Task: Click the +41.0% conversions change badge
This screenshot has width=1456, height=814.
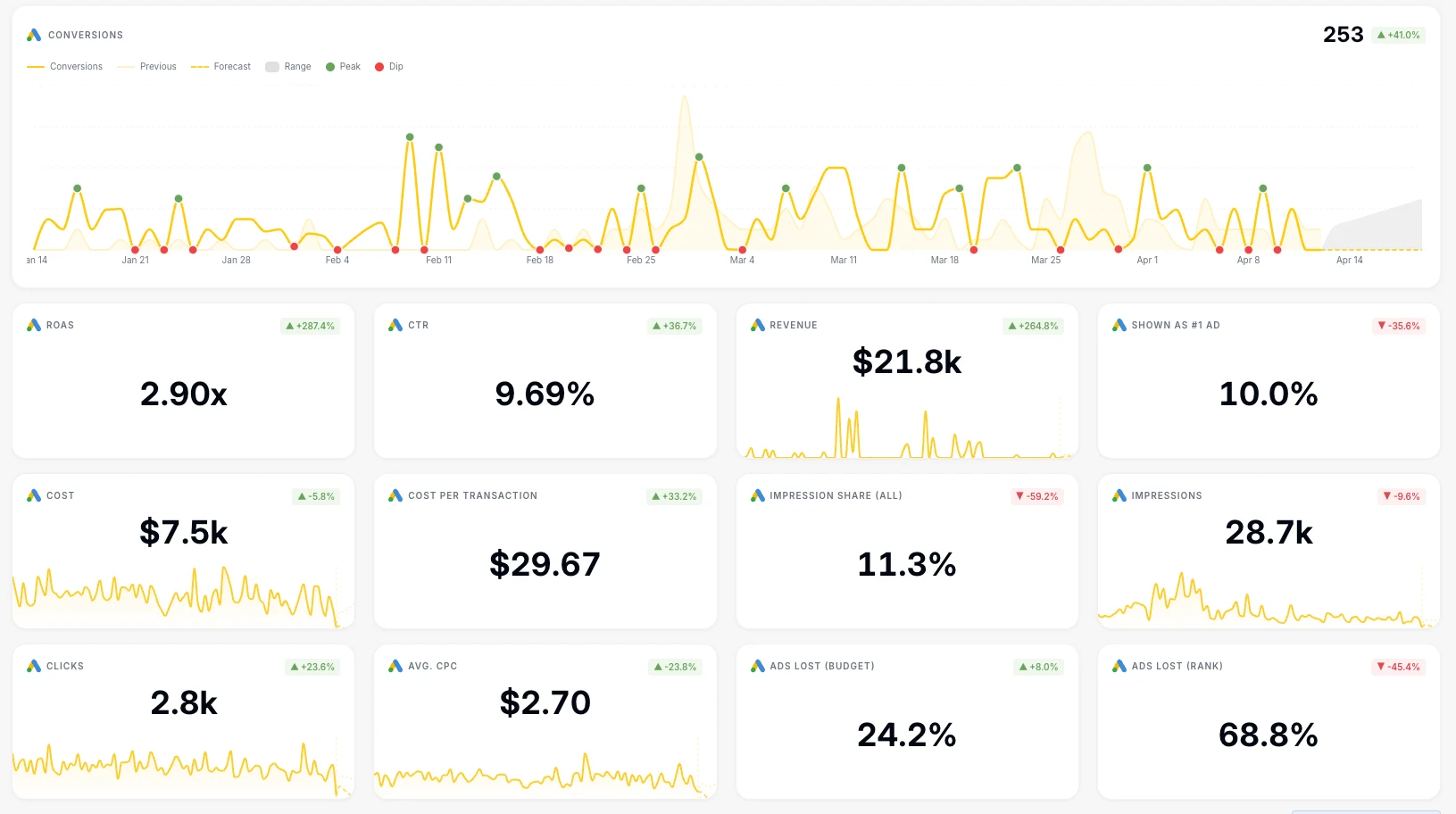Action: [1398, 36]
